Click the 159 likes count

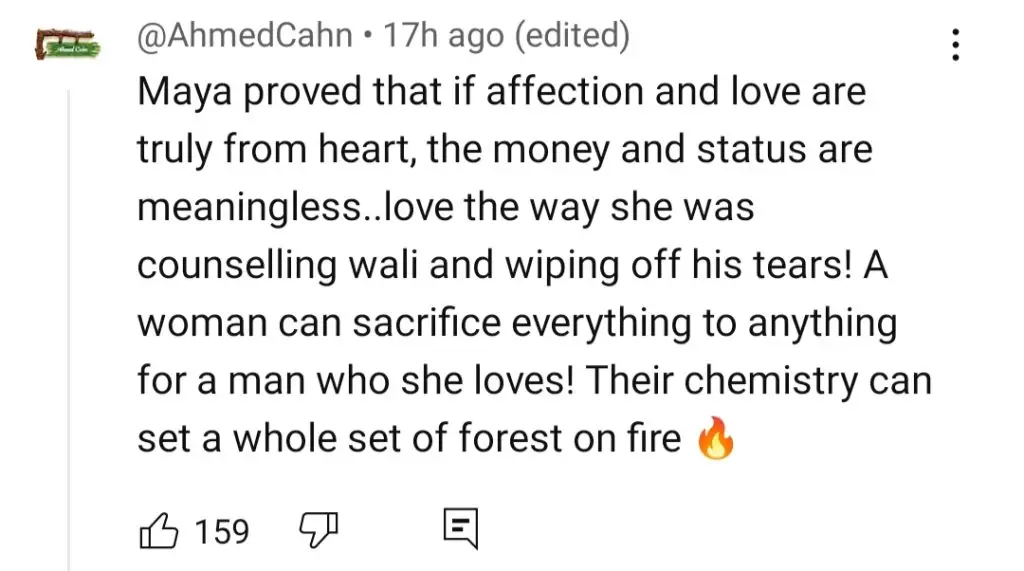[222, 531]
